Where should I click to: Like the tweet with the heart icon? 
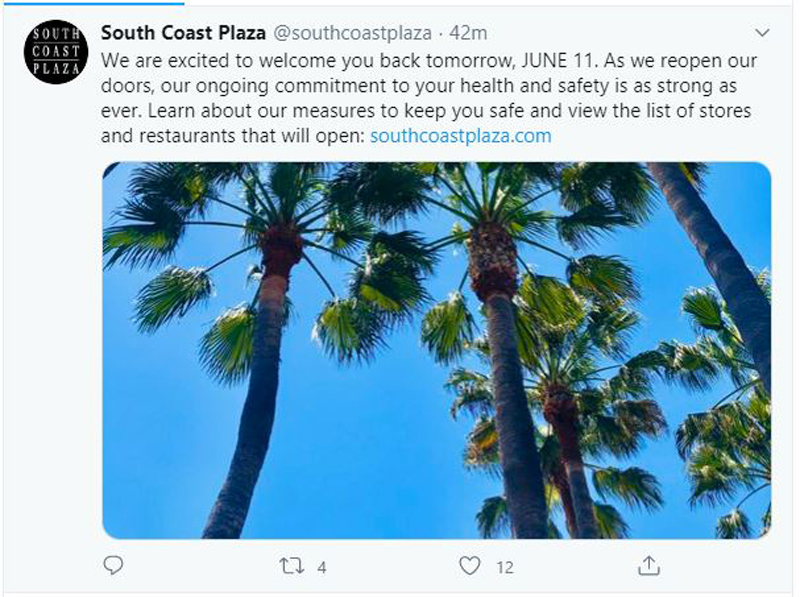[x=469, y=566]
